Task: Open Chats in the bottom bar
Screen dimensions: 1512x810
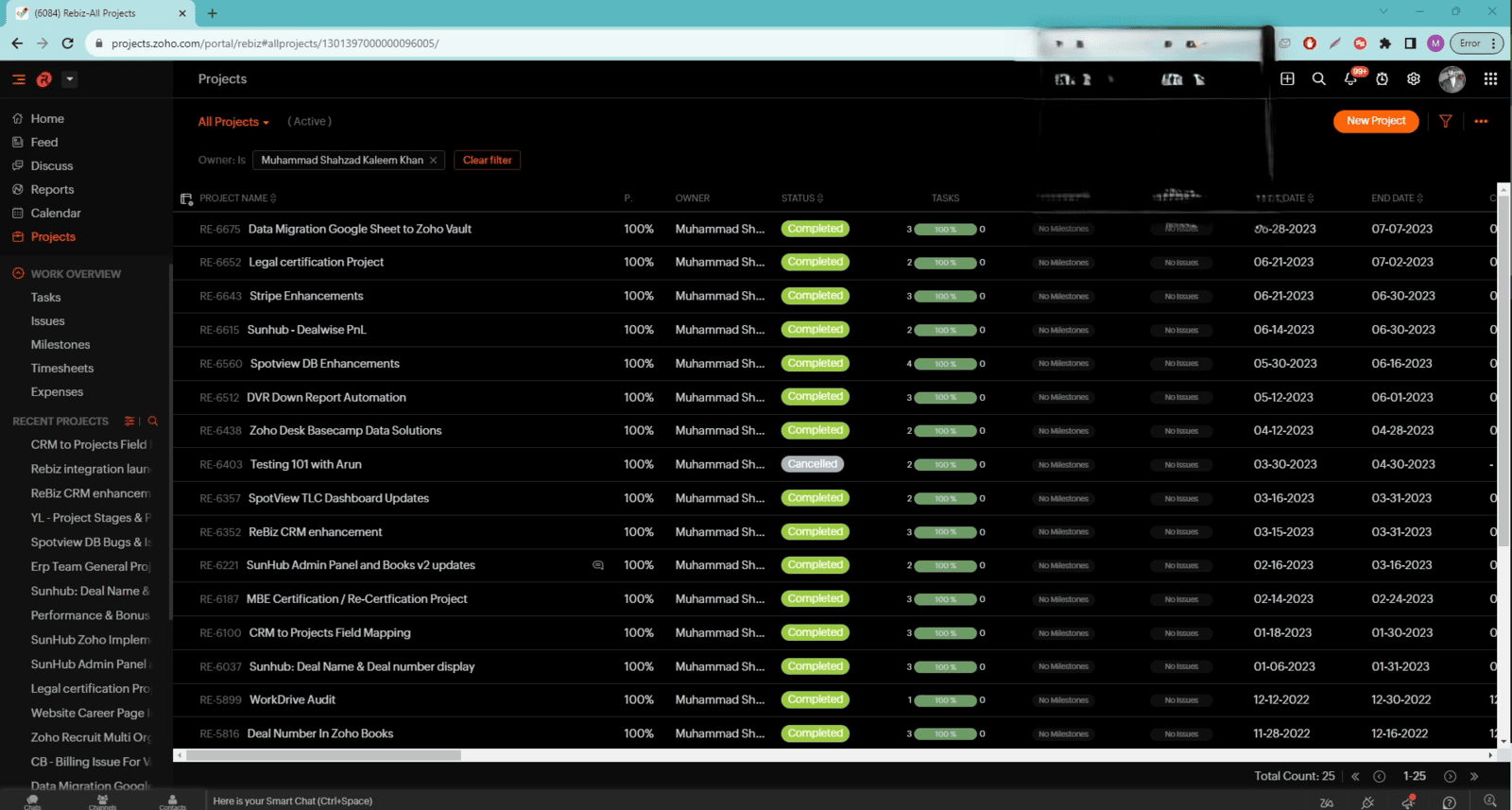Action: point(33,801)
